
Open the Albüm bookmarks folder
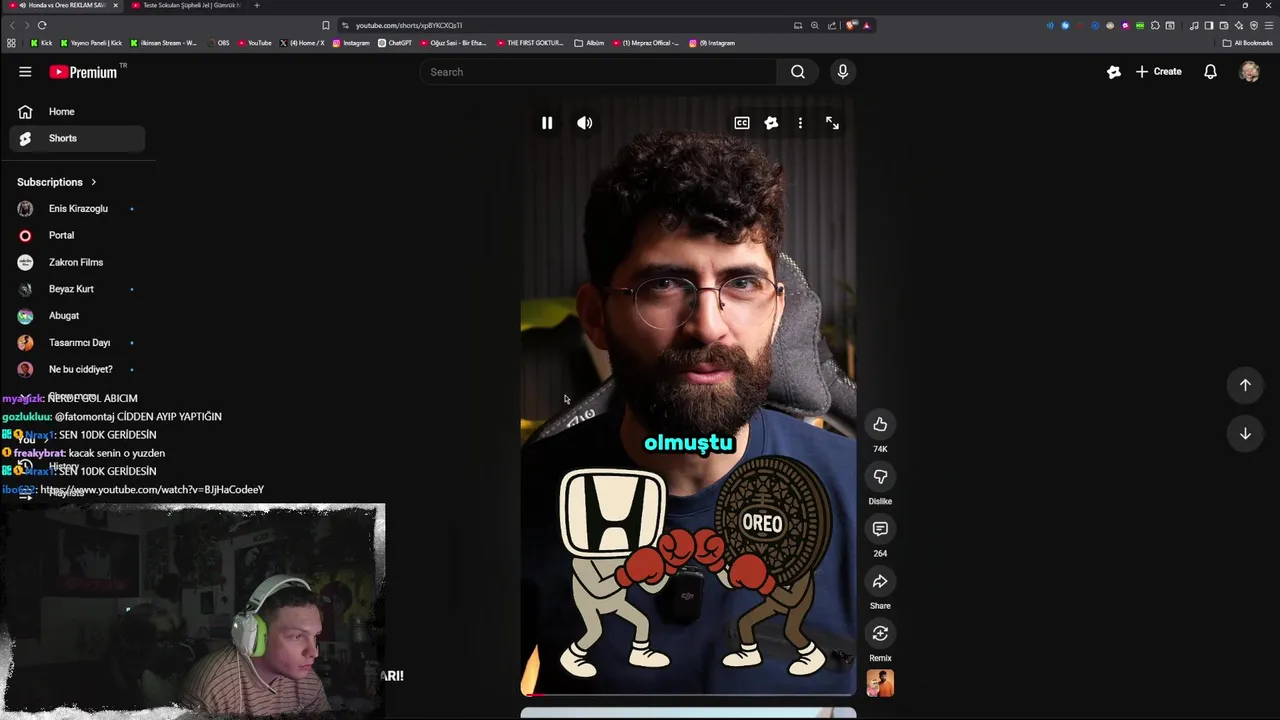pos(589,43)
